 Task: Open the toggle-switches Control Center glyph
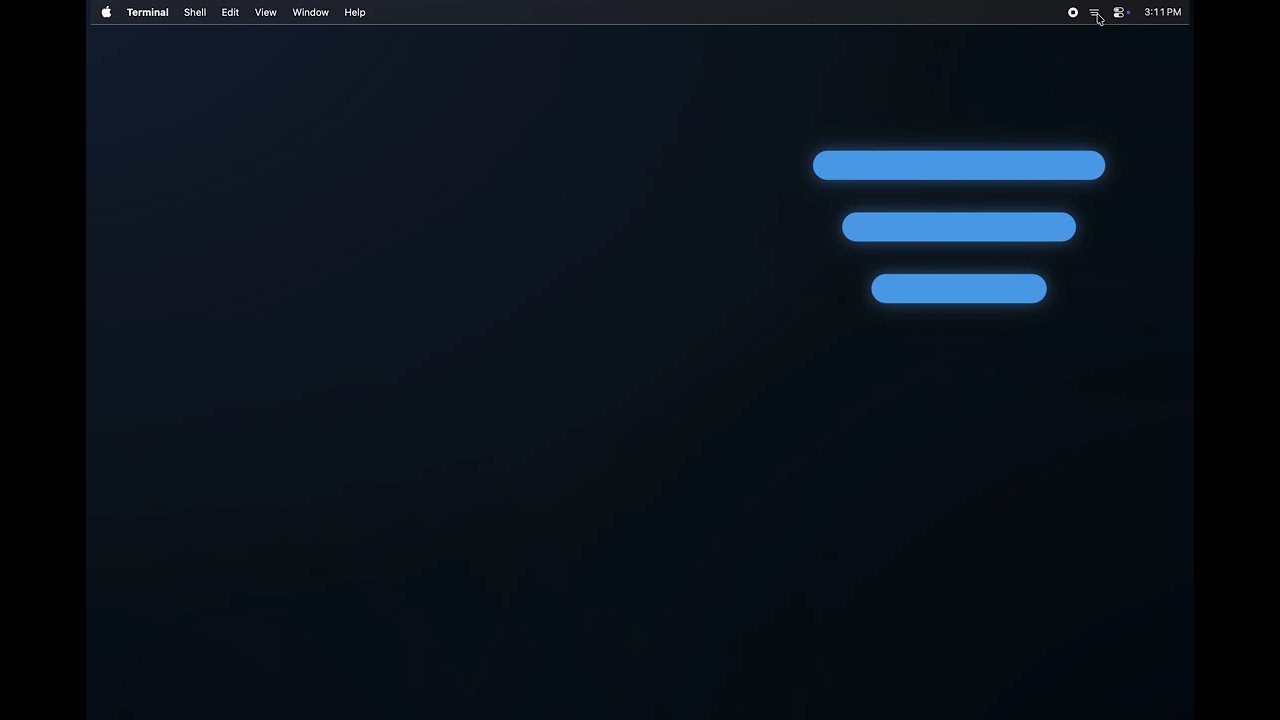coord(1119,12)
